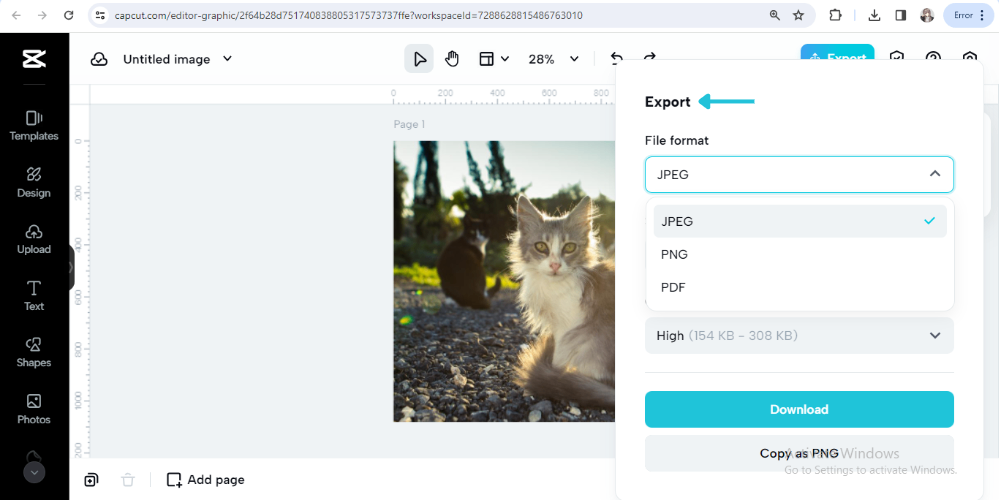The height and width of the screenshot is (500, 1000).
Task: Duplicate the page using bottom icon
Action: pyautogui.click(x=91, y=480)
